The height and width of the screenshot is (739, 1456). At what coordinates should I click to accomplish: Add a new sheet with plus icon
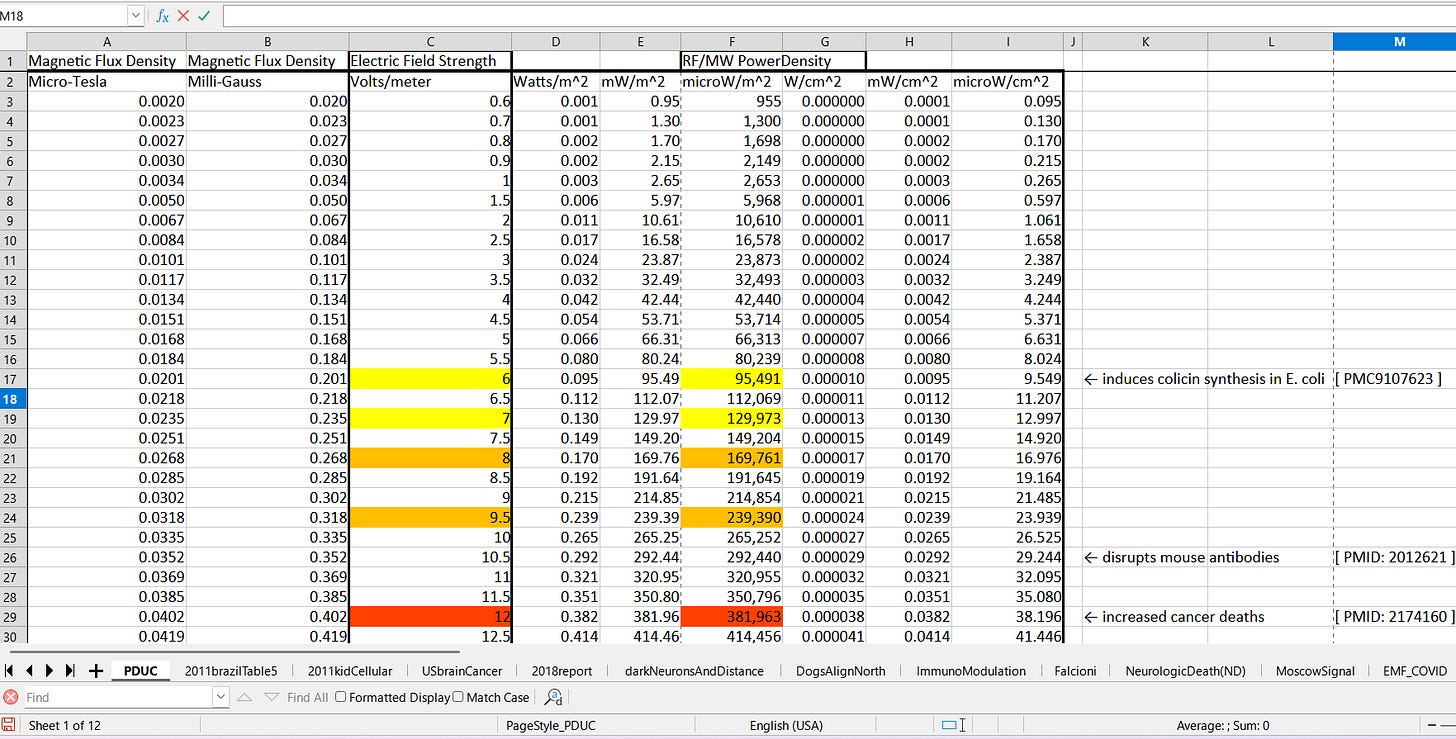point(96,671)
